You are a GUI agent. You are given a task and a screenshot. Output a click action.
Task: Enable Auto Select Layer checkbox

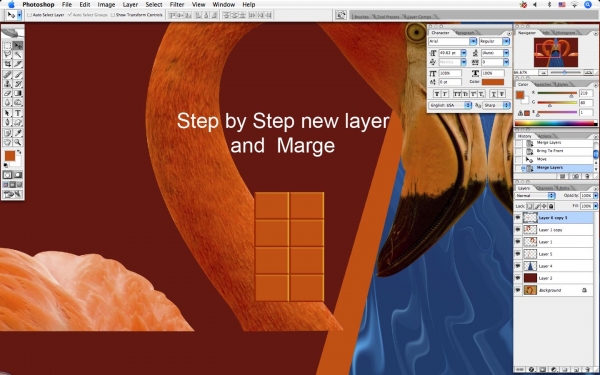click(x=29, y=15)
